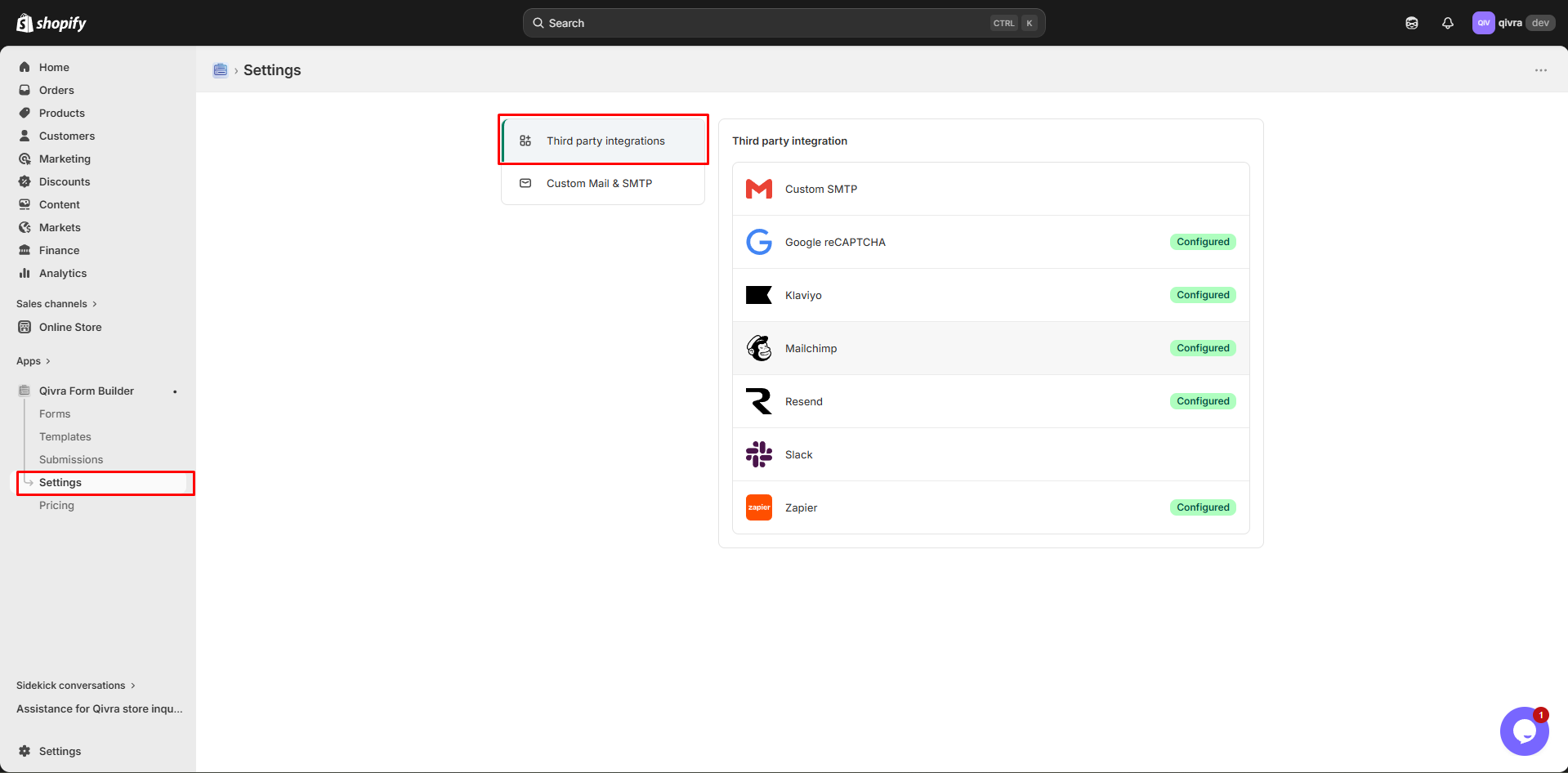The height and width of the screenshot is (773, 1568).
Task: Open Klaviyo integration row
Action: [x=991, y=295]
